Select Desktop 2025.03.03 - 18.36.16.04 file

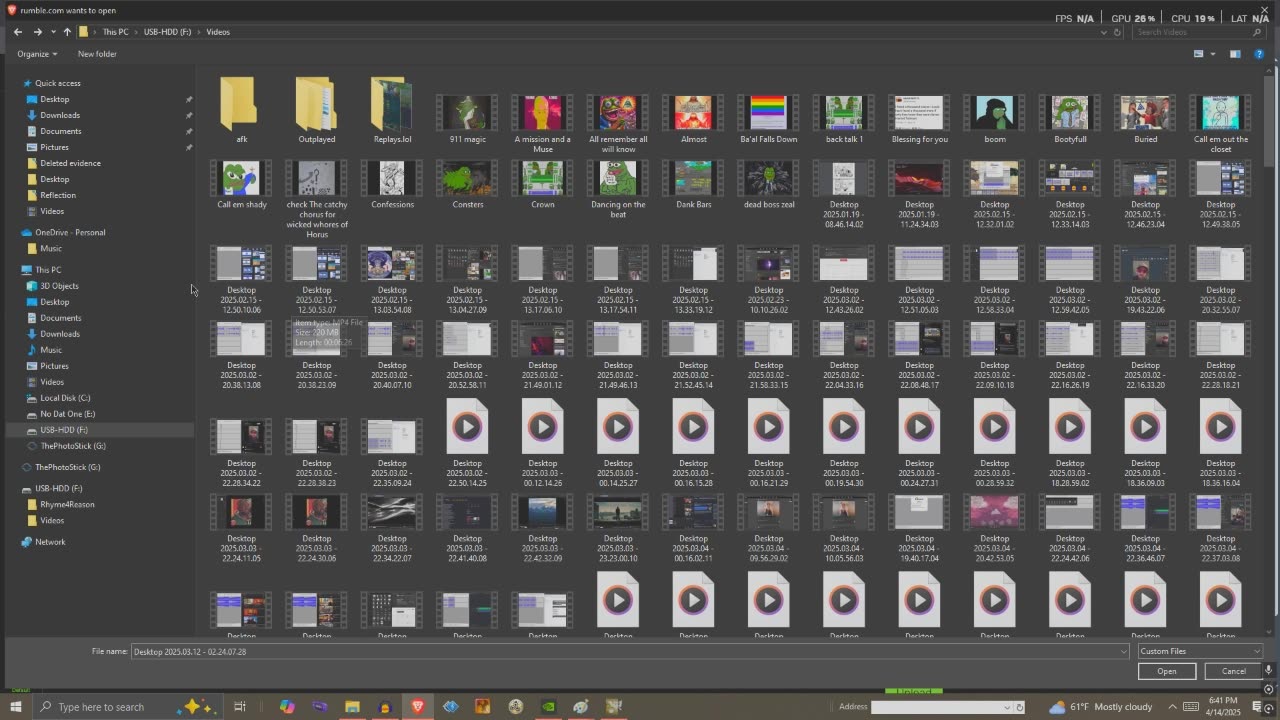[x=1221, y=444]
